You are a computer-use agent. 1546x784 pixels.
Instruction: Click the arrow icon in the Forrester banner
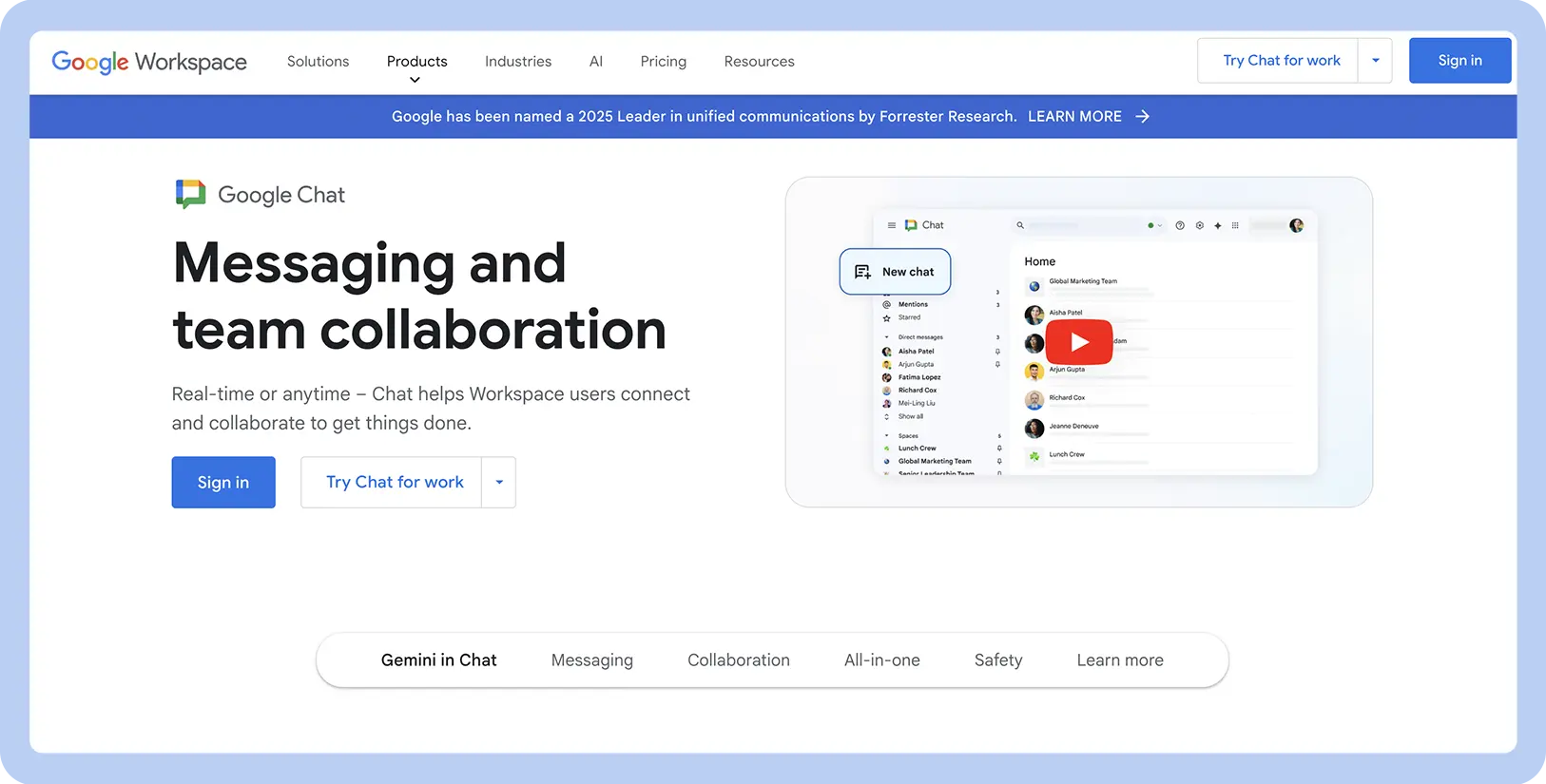pos(1142,116)
